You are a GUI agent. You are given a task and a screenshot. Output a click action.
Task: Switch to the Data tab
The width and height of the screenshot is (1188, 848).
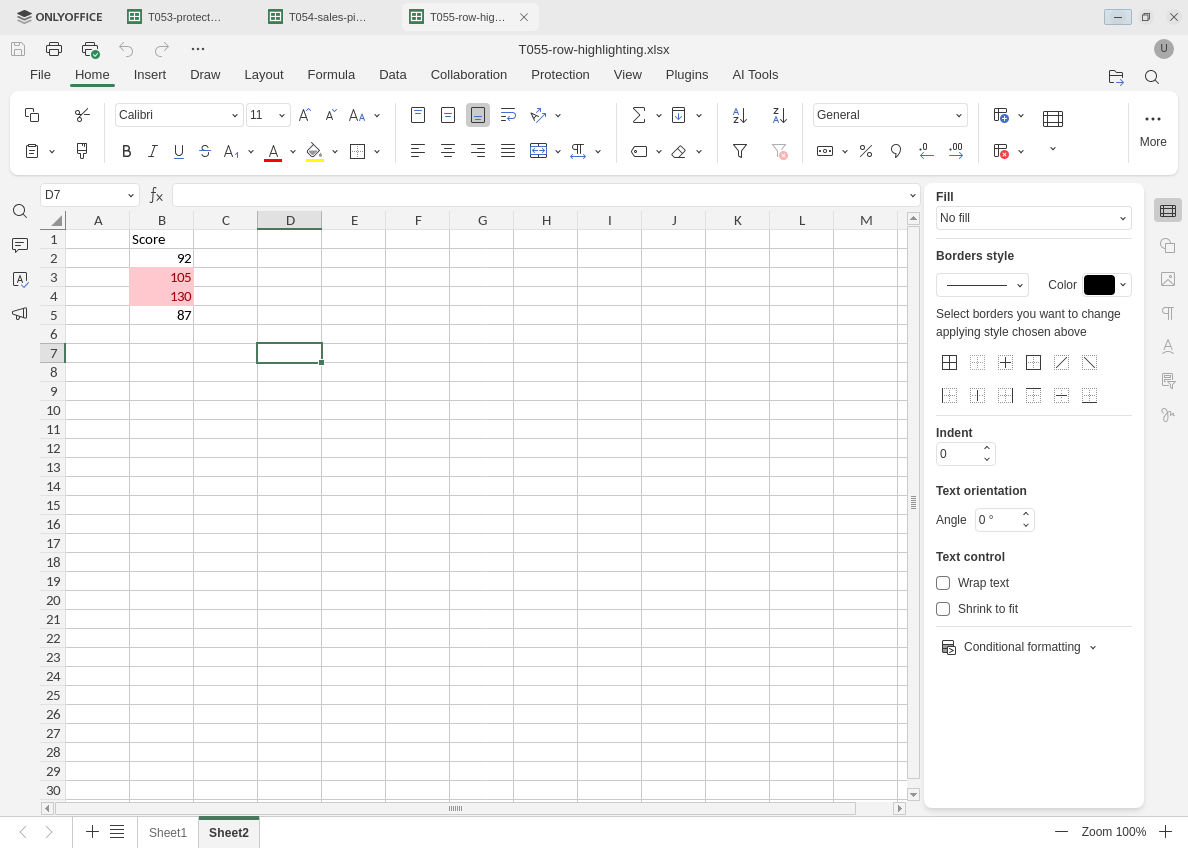[392, 75]
